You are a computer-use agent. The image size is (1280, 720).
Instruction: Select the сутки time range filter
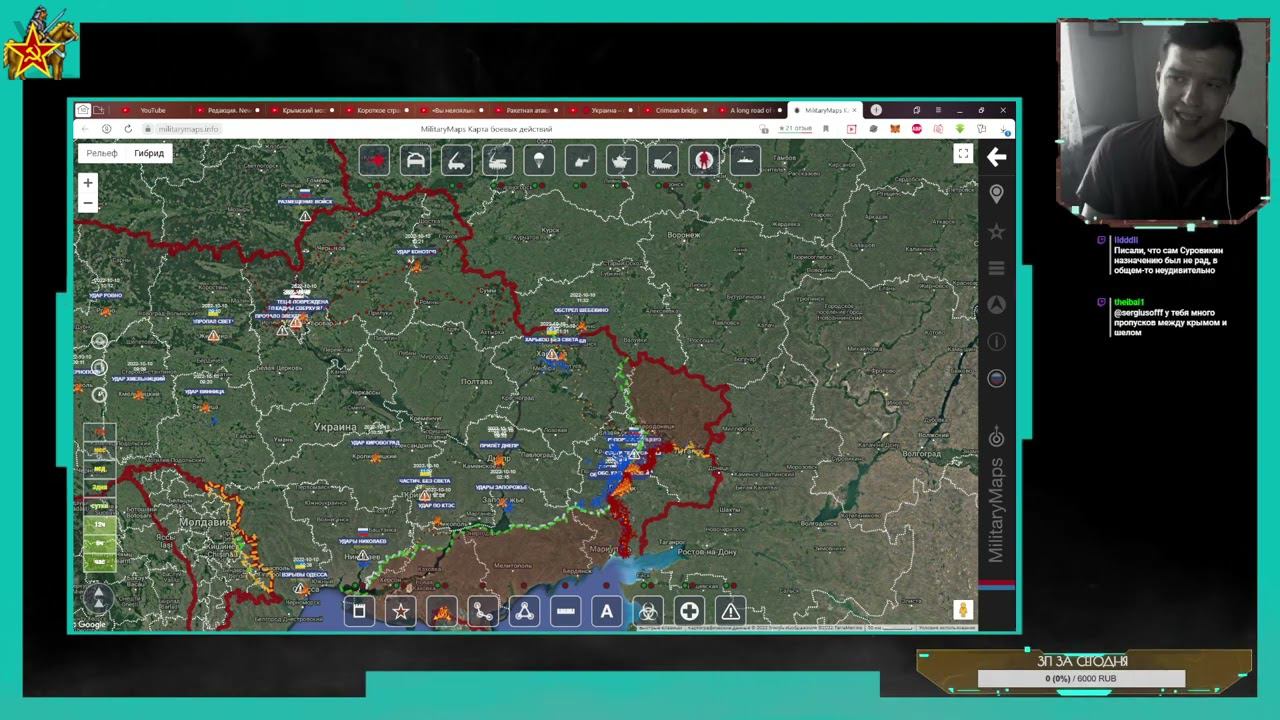click(99, 505)
